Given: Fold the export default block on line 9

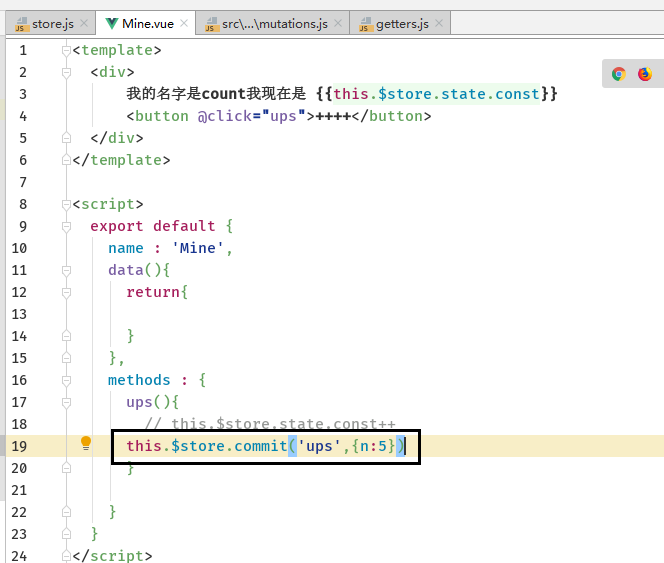Looking at the screenshot, I should (x=66, y=227).
